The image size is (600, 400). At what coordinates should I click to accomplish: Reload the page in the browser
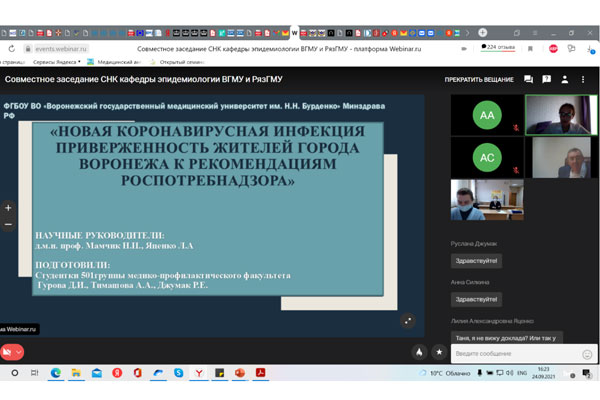(12, 49)
